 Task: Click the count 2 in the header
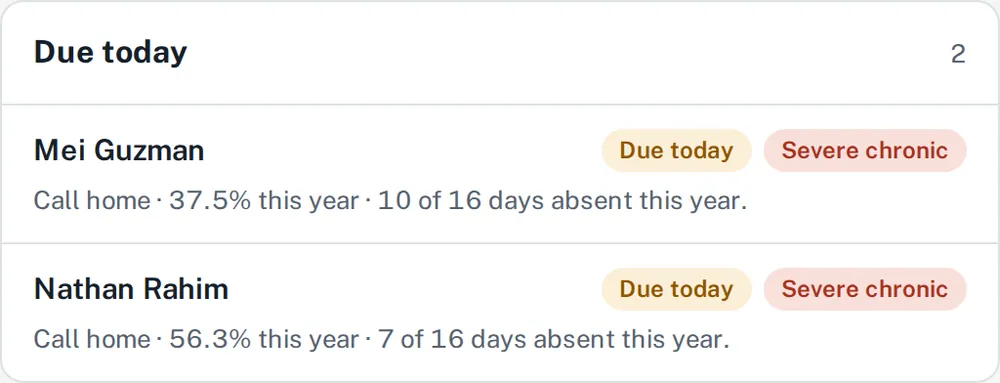point(958,55)
